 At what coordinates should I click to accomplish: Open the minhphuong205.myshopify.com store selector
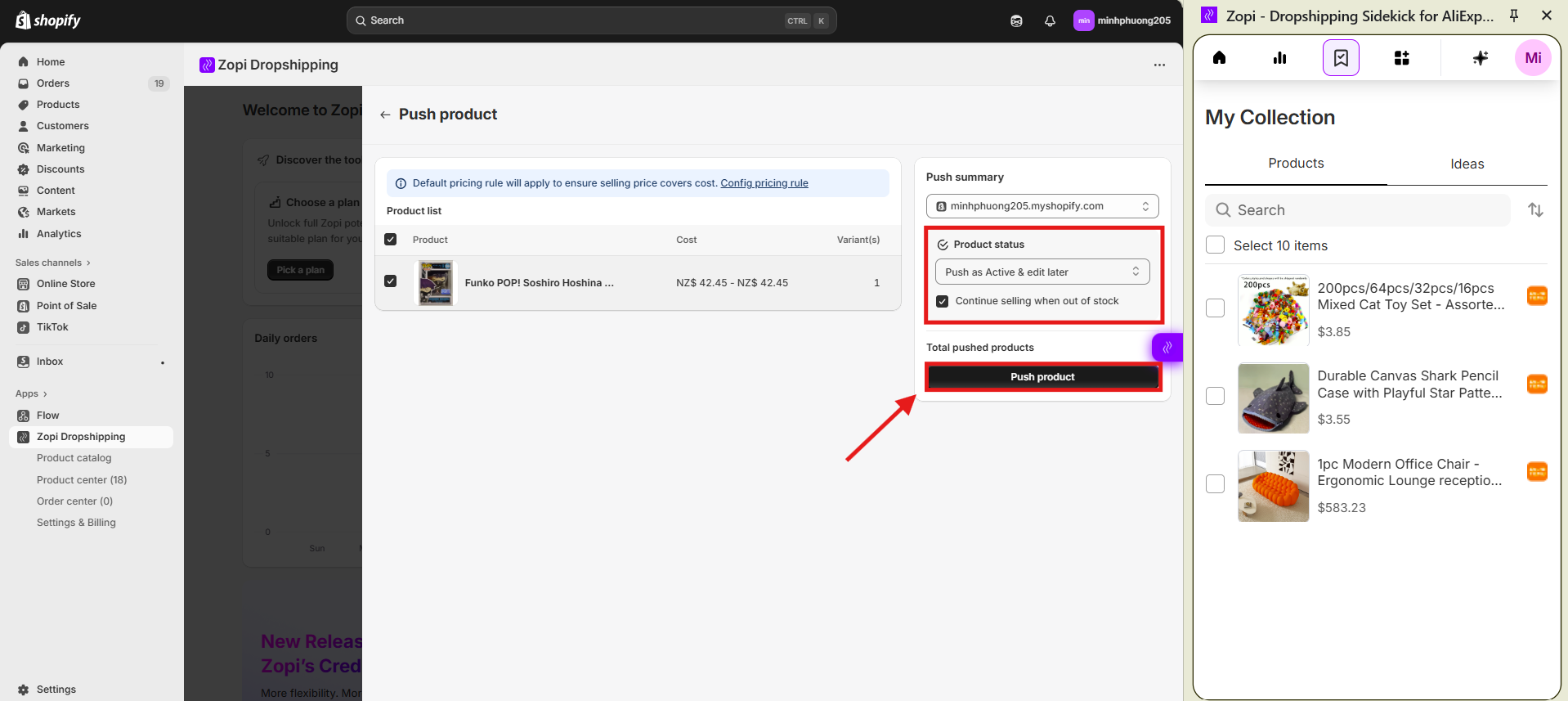click(x=1042, y=206)
